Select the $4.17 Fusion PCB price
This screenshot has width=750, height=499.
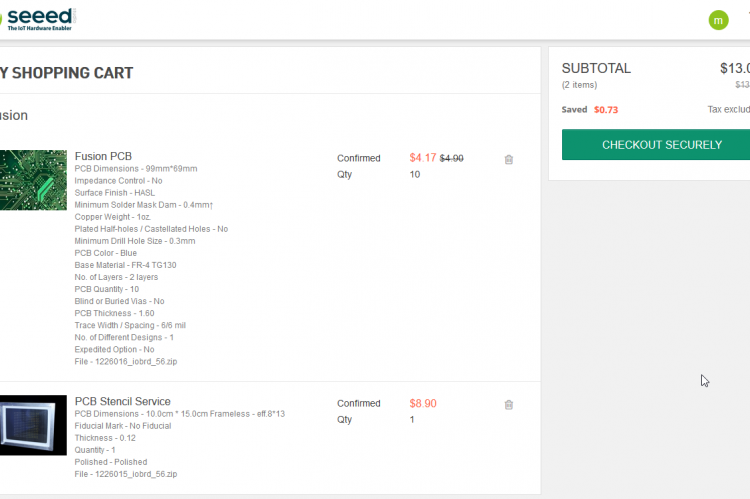(422, 158)
